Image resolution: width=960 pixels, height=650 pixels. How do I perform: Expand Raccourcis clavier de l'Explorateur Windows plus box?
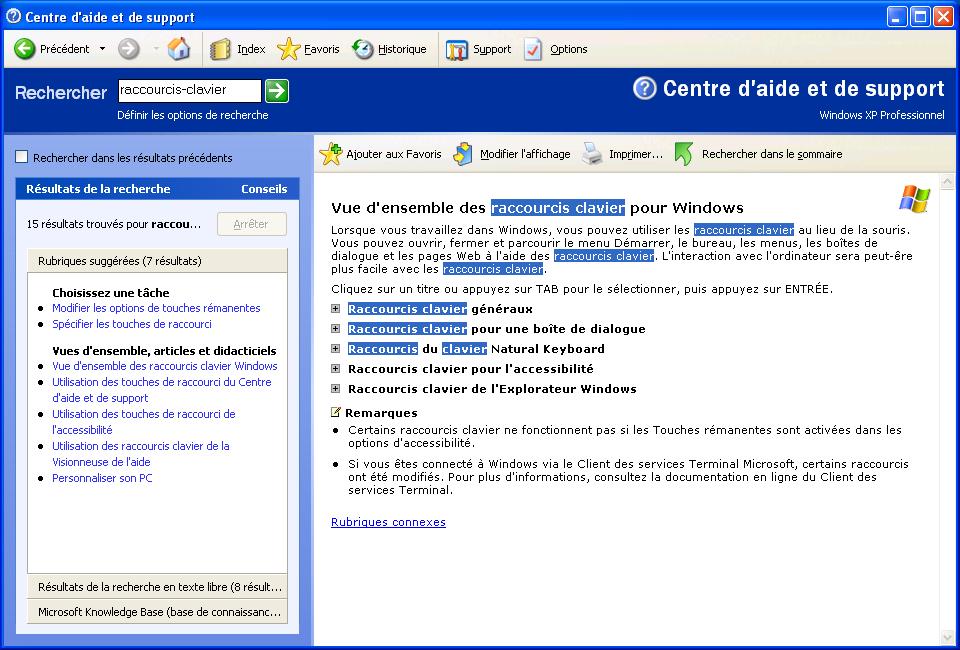(x=336, y=389)
